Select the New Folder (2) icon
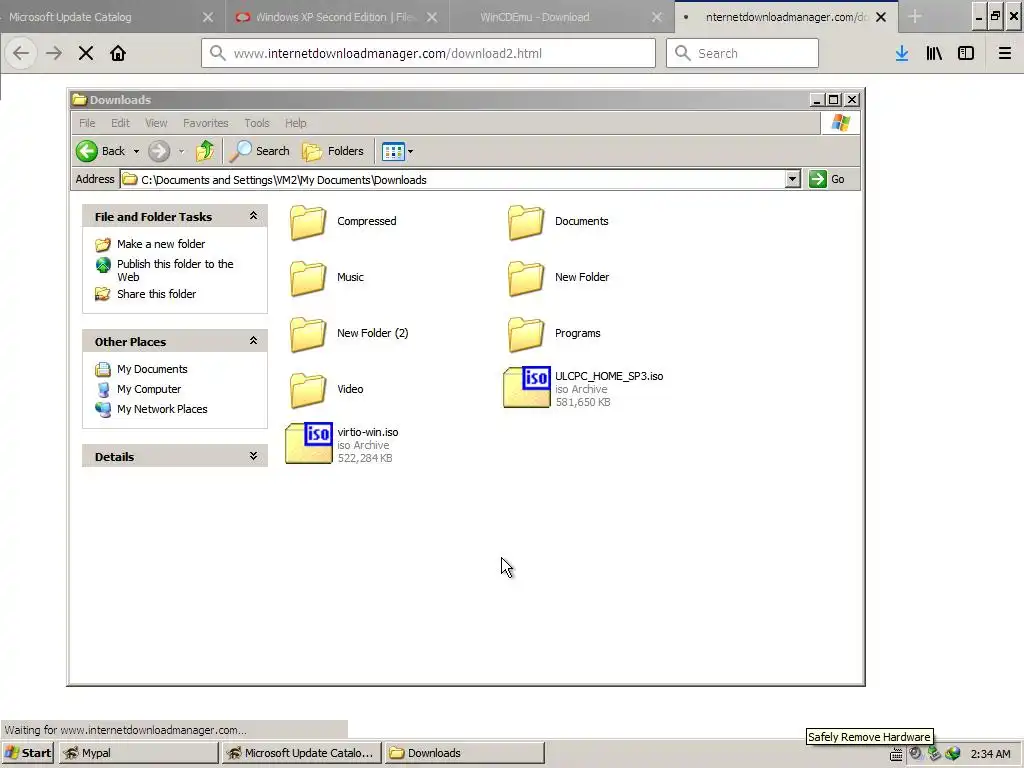Image resolution: width=1024 pixels, height=768 pixels. click(308, 334)
